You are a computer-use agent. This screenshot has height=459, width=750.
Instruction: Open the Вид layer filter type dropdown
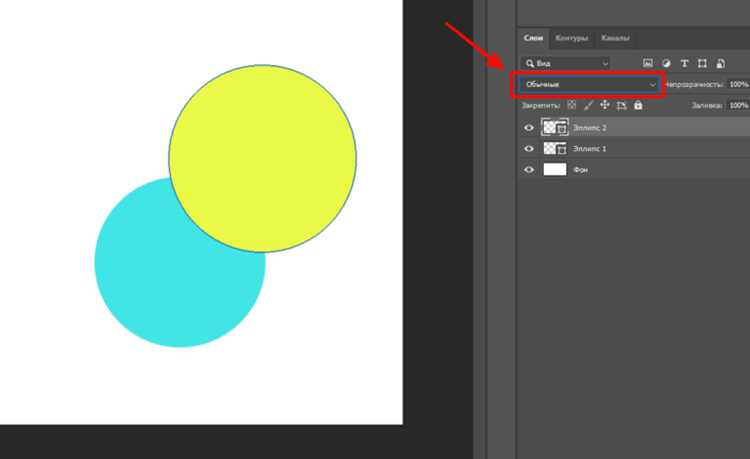(565, 63)
